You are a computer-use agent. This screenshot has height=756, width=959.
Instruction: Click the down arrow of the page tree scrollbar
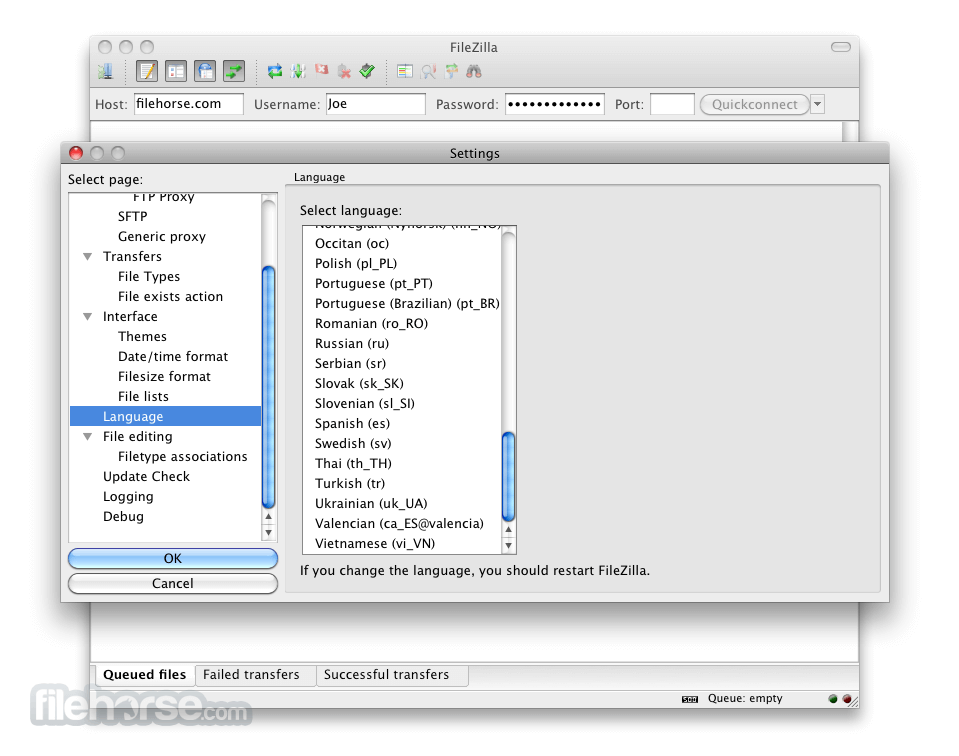pyautogui.click(x=268, y=532)
